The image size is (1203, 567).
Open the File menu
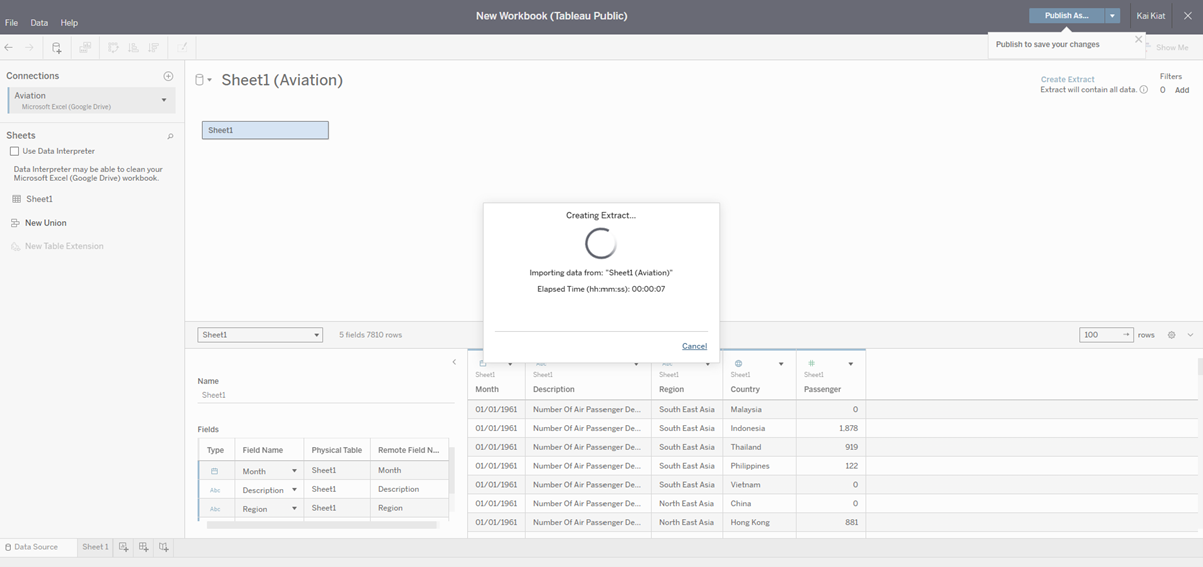click(x=11, y=22)
